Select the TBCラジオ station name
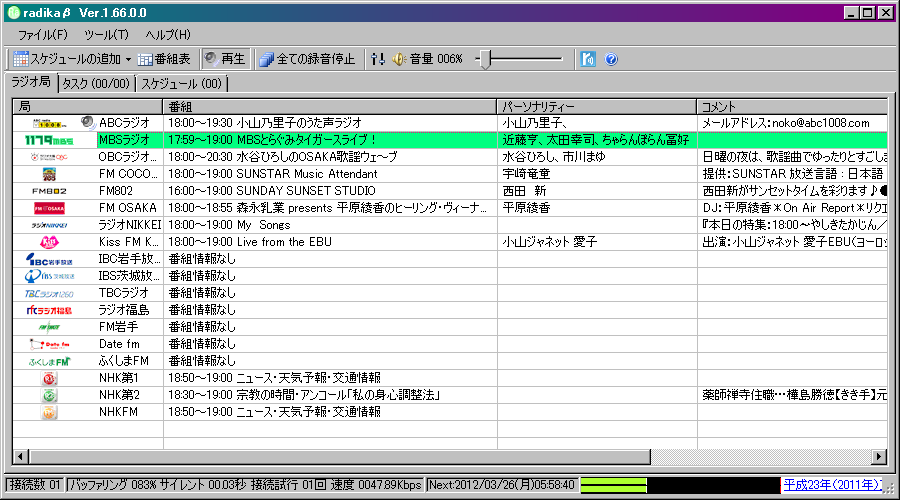Screen dimensions: 900x500 click(x=123, y=293)
